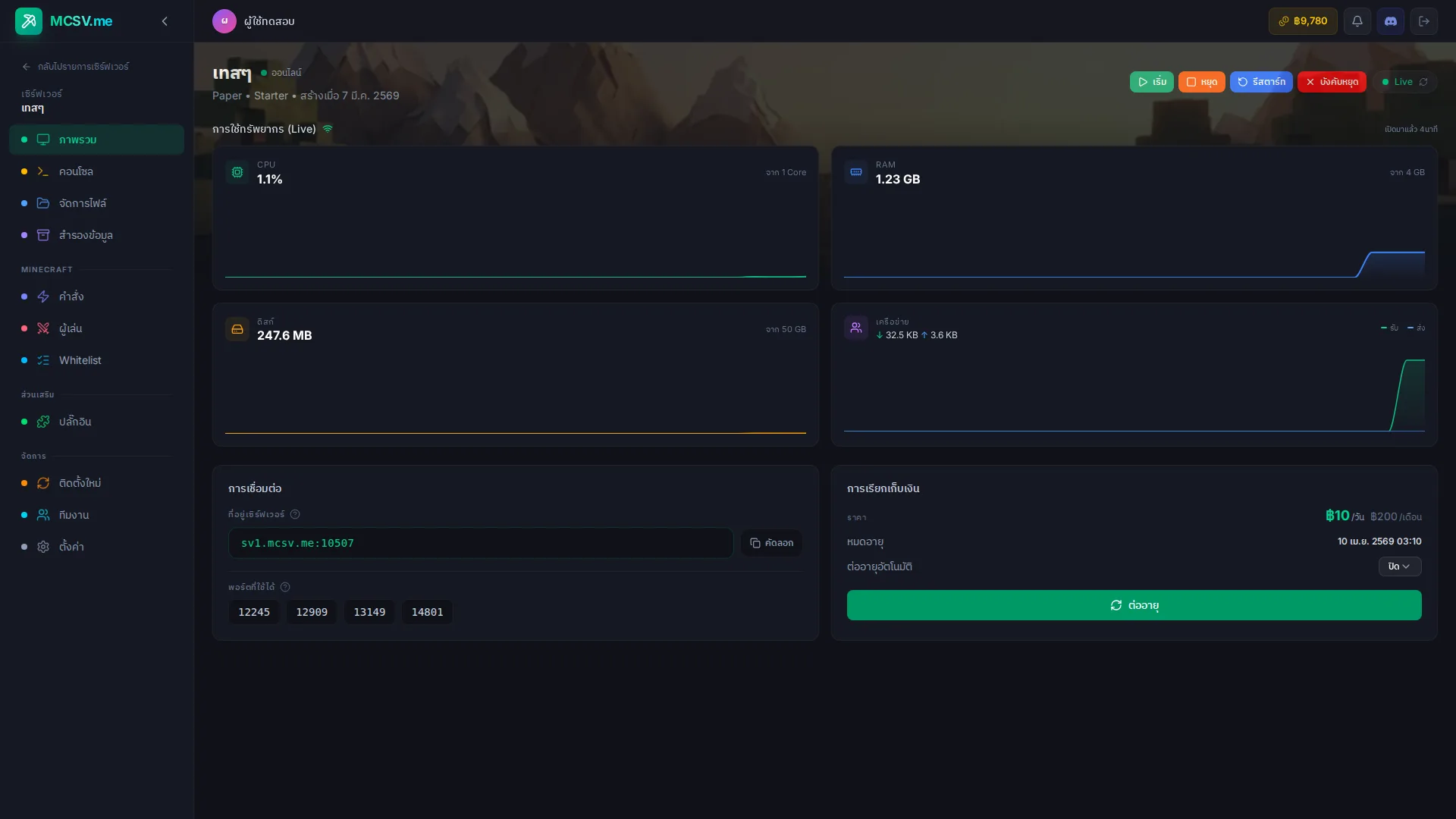The width and height of the screenshot is (1456, 819).
Task: Toggle the send legend in network chart
Action: (1416, 328)
